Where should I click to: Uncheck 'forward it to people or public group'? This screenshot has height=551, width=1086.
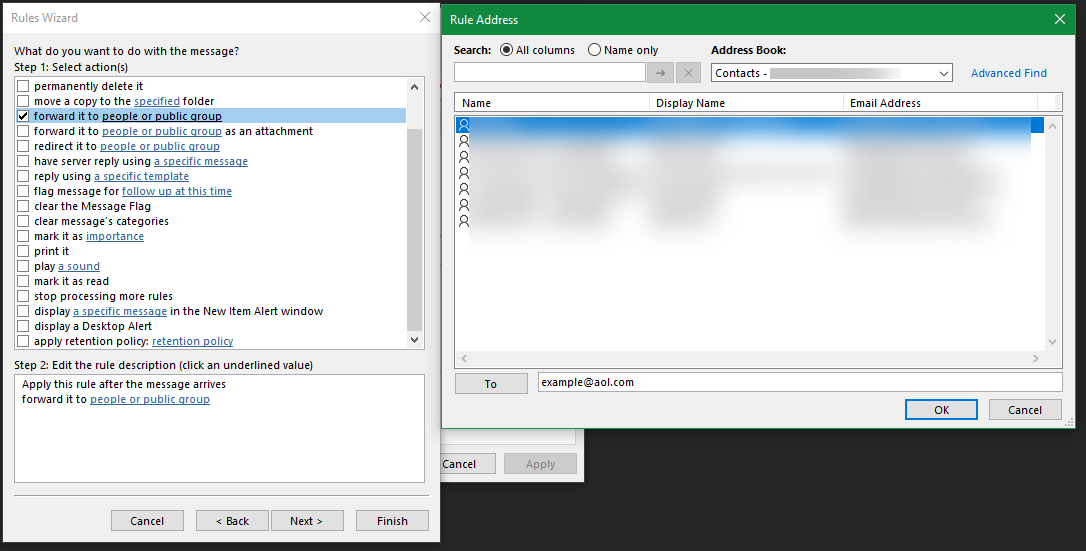tap(24, 116)
